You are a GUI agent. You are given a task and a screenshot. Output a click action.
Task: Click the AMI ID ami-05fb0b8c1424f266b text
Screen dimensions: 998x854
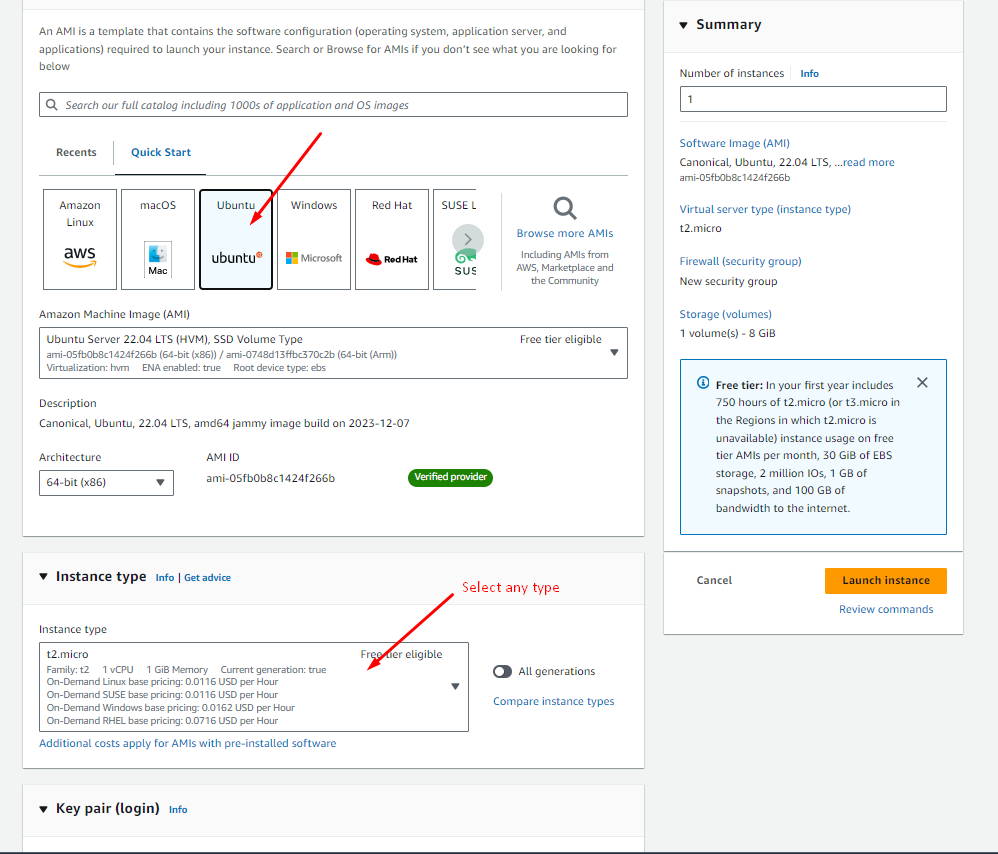(271, 478)
